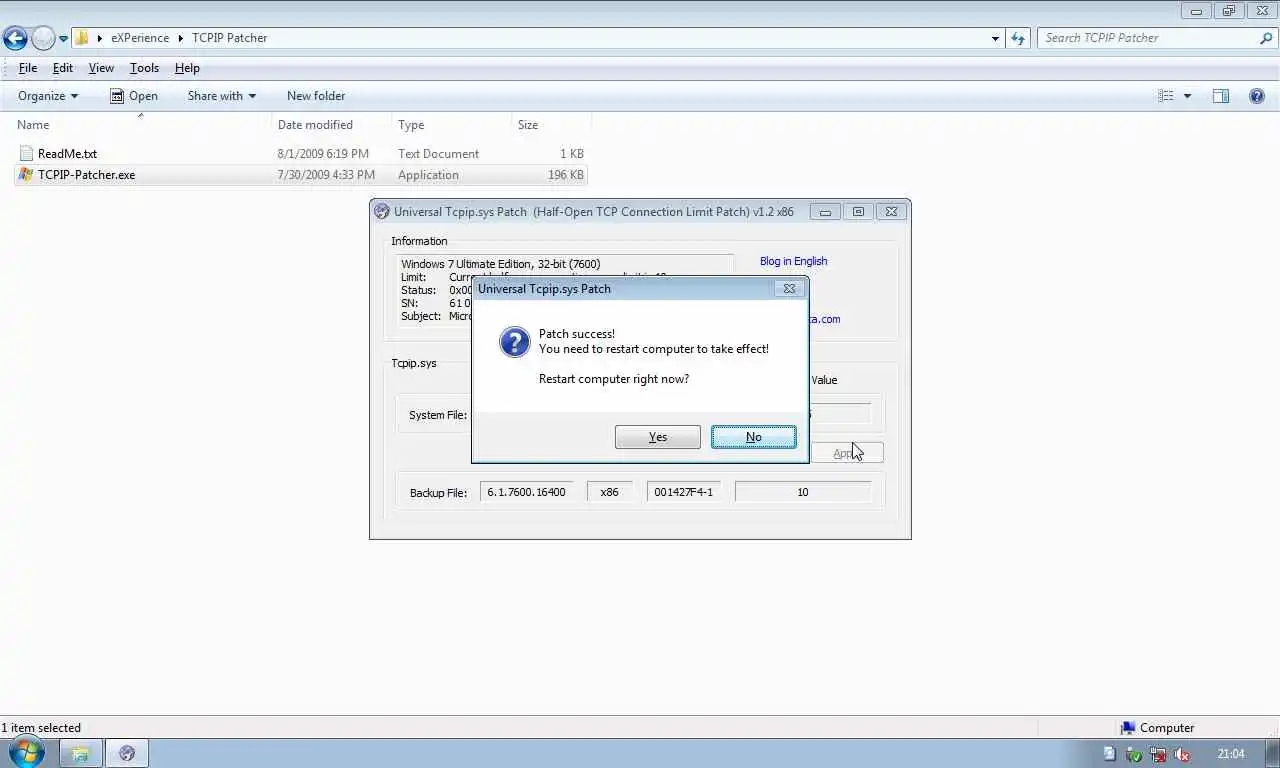Decline restart with the No button

[x=753, y=437]
